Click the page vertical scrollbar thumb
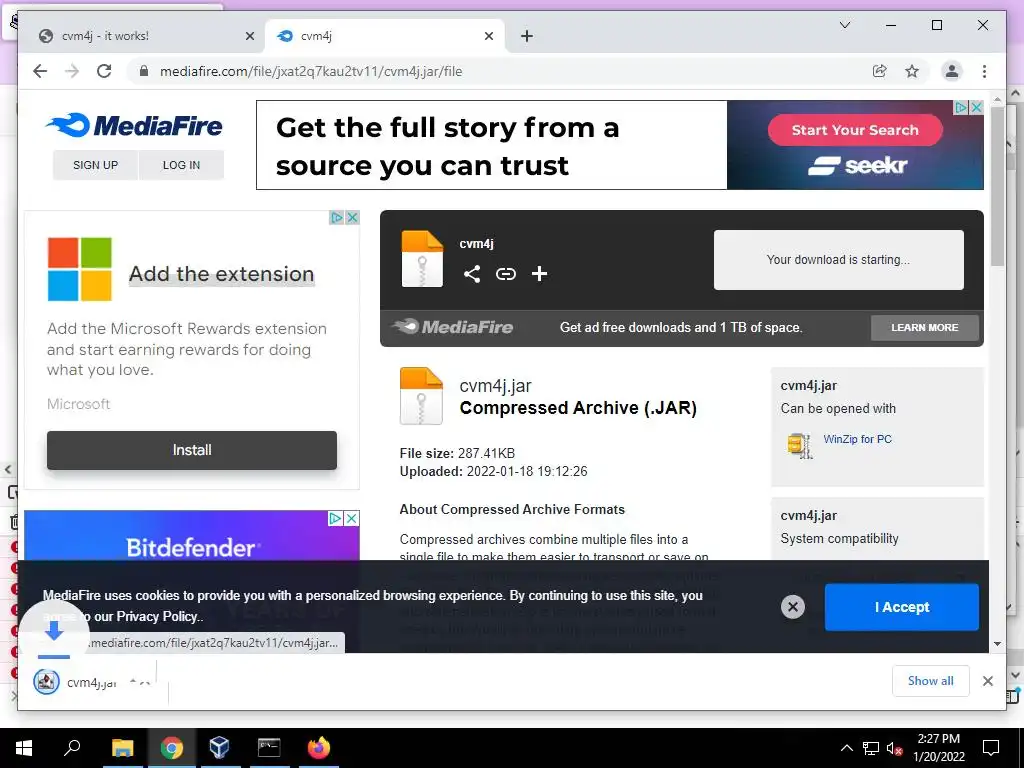This screenshot has width=1024, height=768. tap(997, 186)
